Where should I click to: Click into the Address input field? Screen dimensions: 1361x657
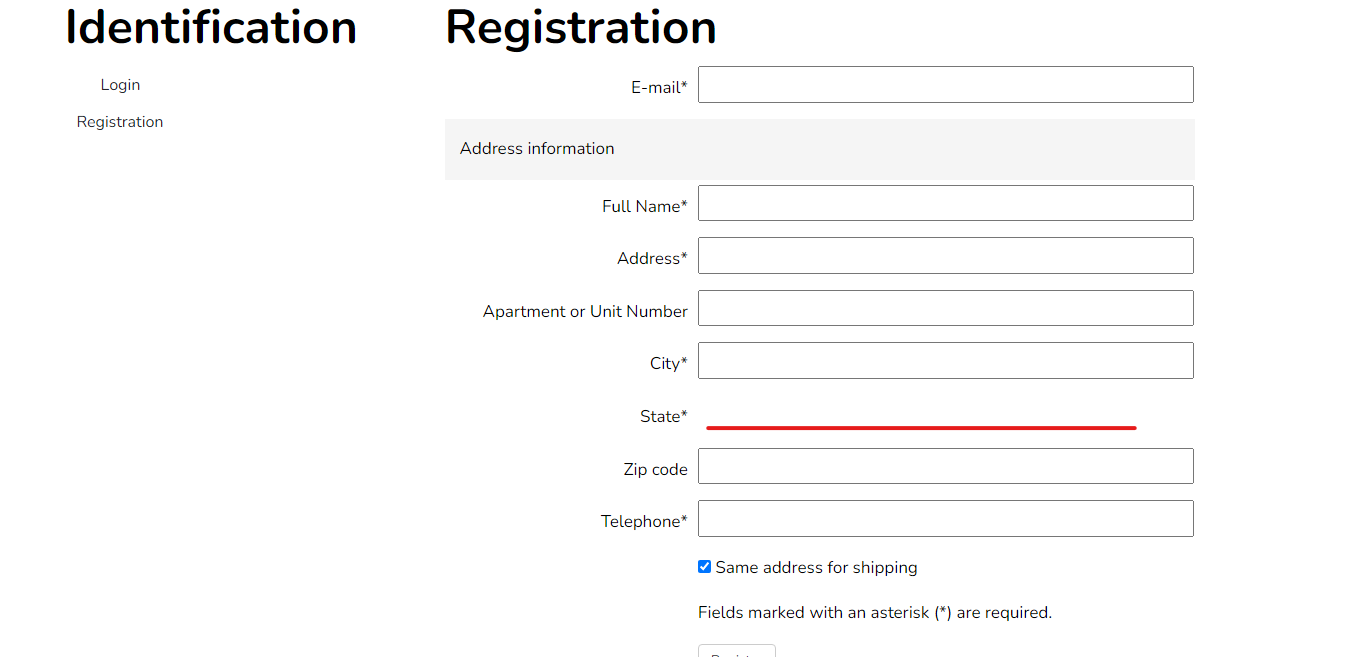[945, 256]
